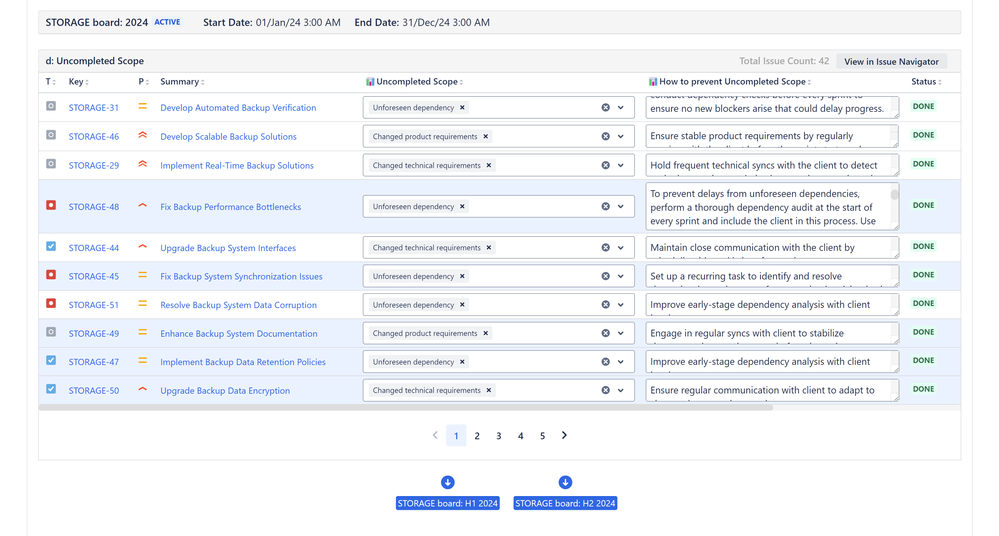Open Uncompleted Scope dropdown for STORAGE-44
999x536 pixels.
click(621, 247)
